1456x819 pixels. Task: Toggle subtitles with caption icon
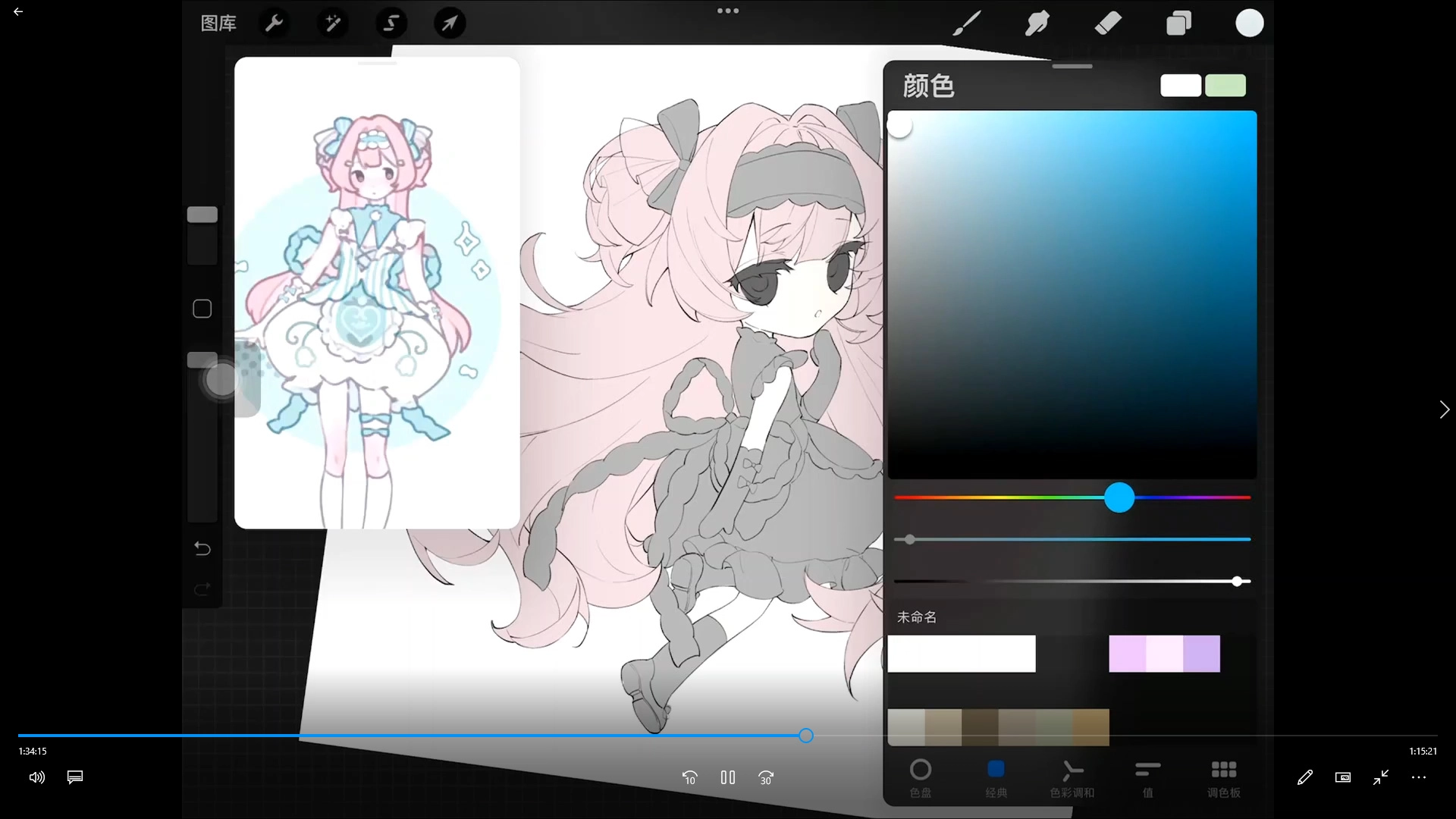pos(75,777)
